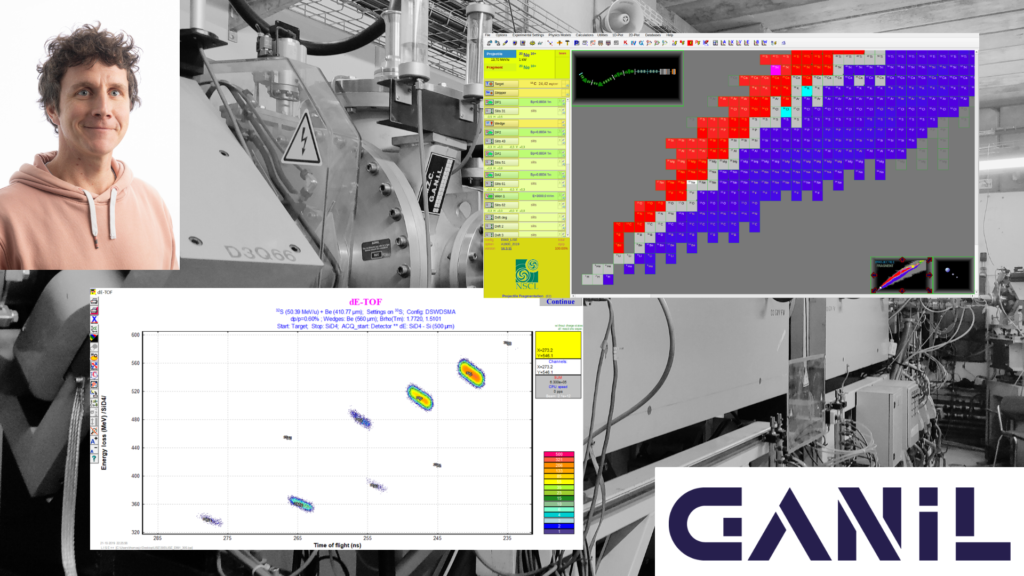Select the magenta isotope cell on nuclide chart
Image resolution: width=1024 pixels, height=576 pixels.
click(775, 71)
